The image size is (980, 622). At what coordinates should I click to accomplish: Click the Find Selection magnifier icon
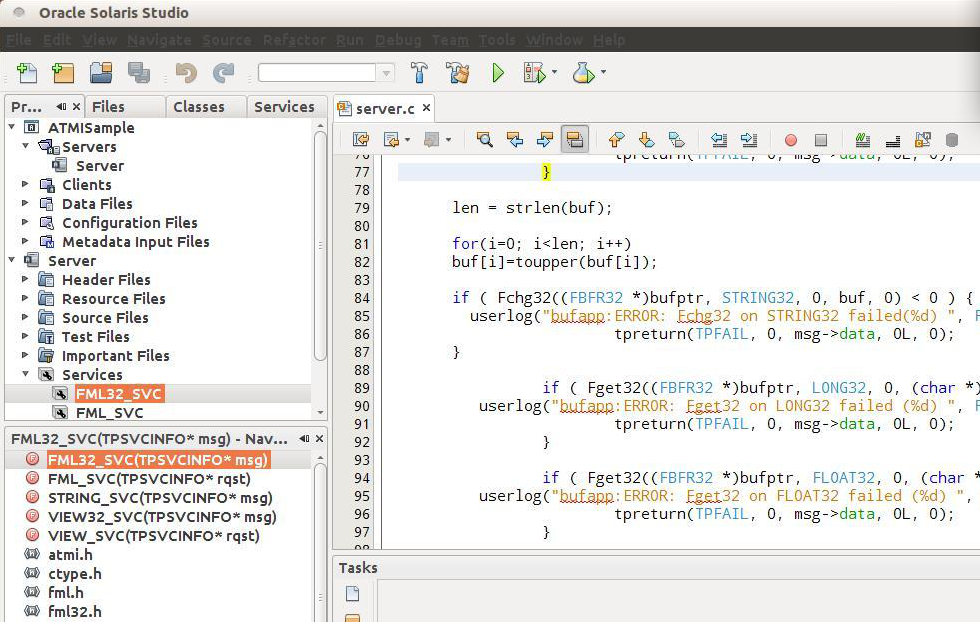click(484, 139)
